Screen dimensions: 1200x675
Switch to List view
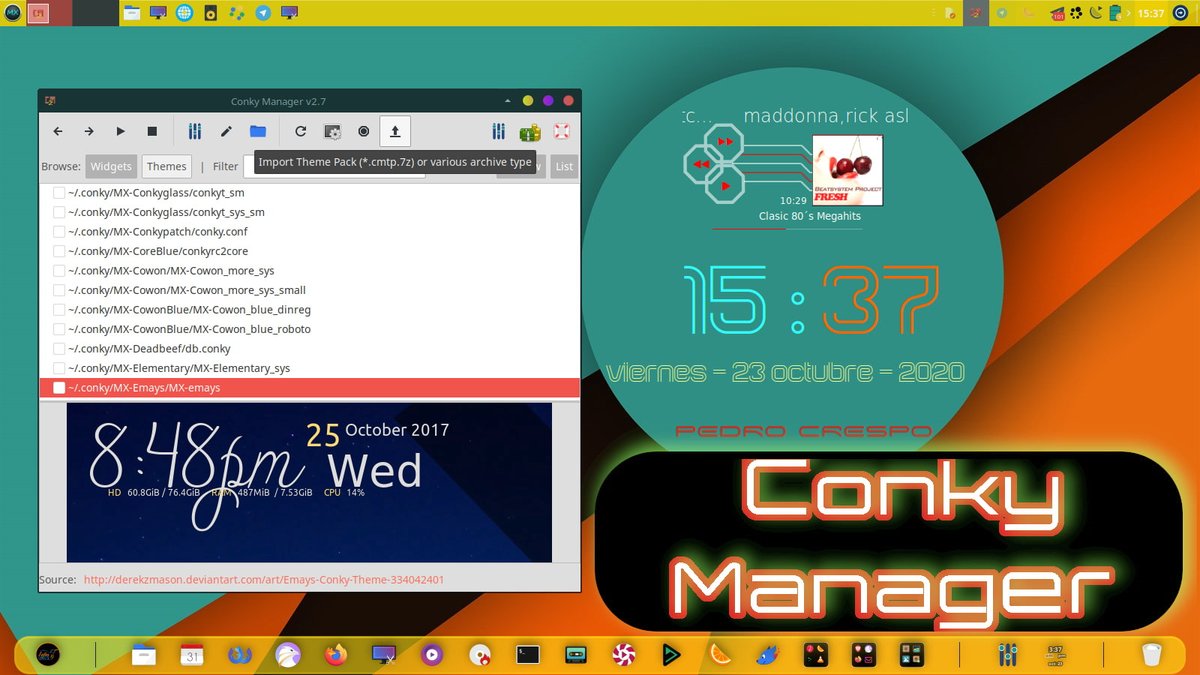click(x=564, y=166)
